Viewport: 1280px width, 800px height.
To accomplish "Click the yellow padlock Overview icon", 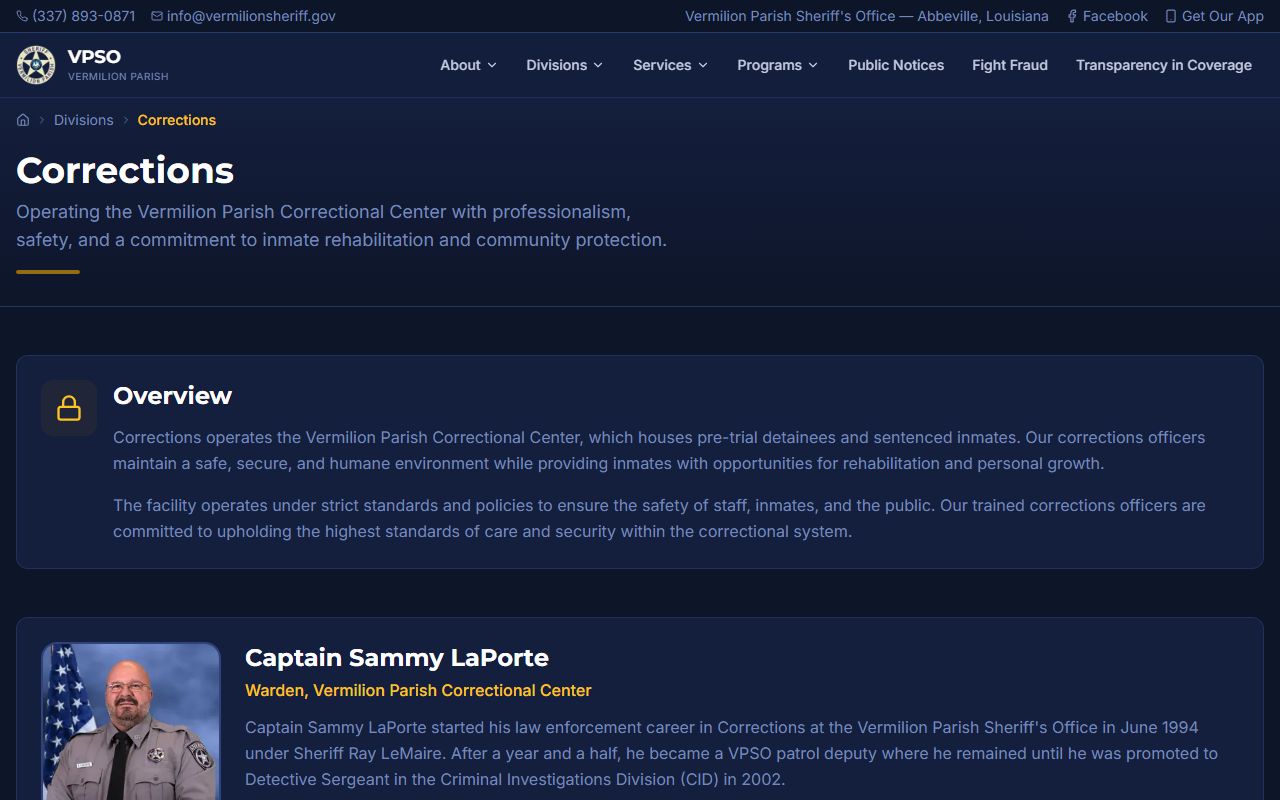I will point(69,408).
